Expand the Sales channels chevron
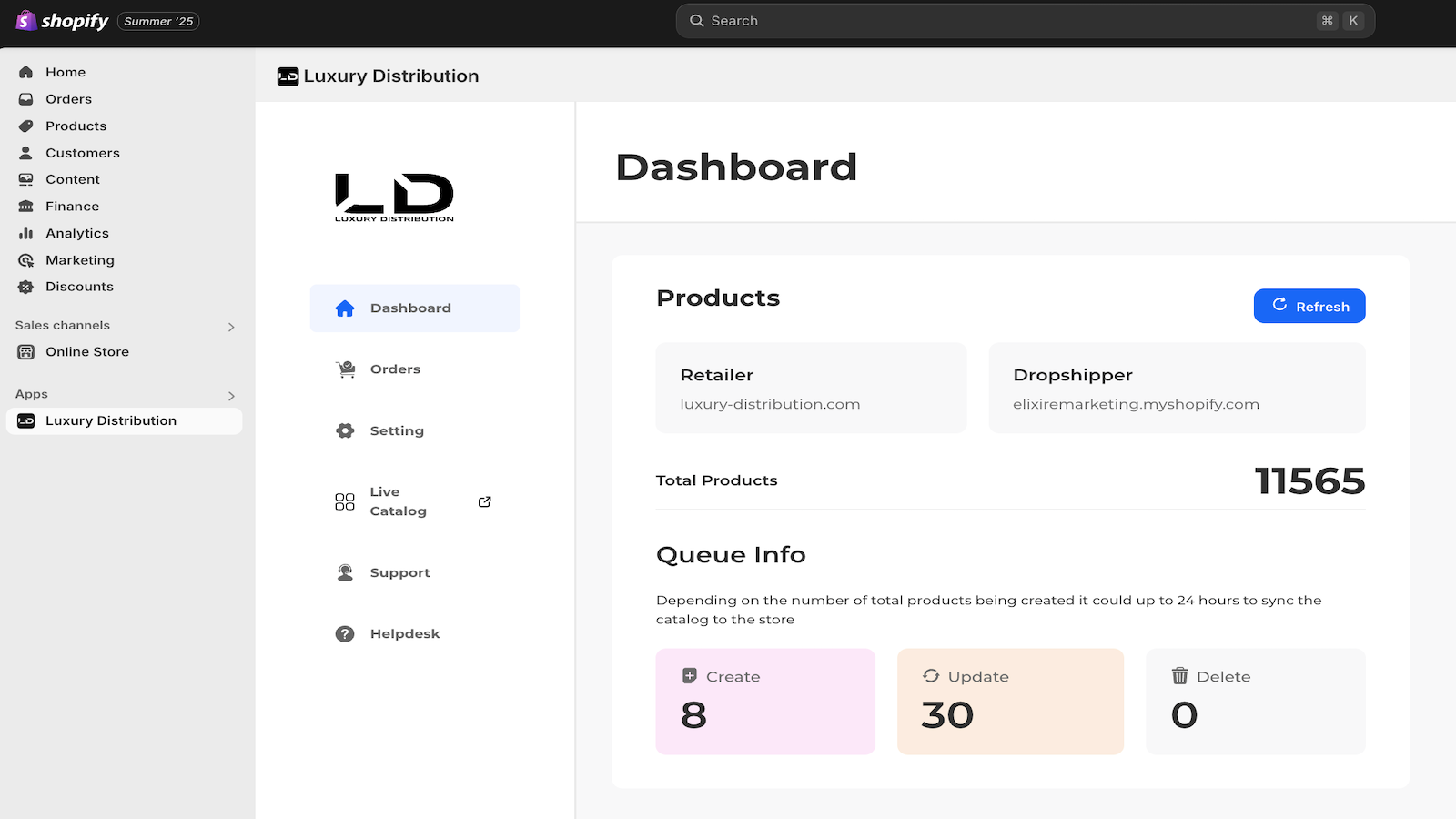Viewport: 1456px width, 819px height. pyautogui.click(x=231, y=327)
